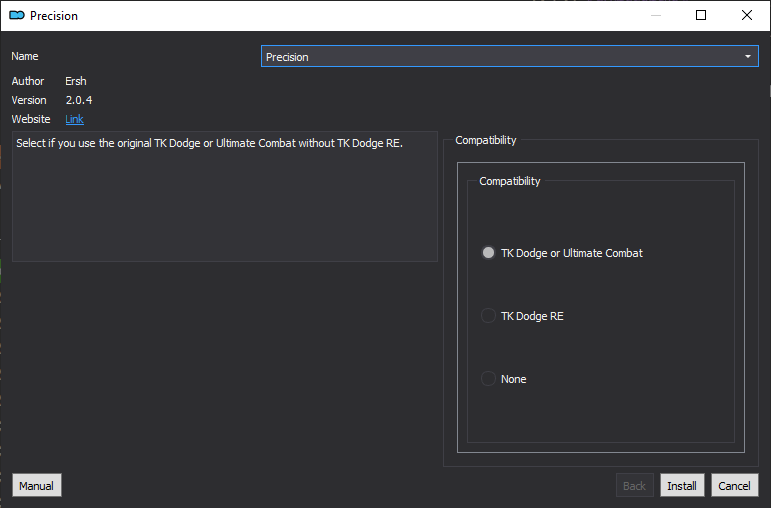This screenshot has width=771, height=508.
Task: Click the Precision app icon in title bar
Action: [17, 15]
